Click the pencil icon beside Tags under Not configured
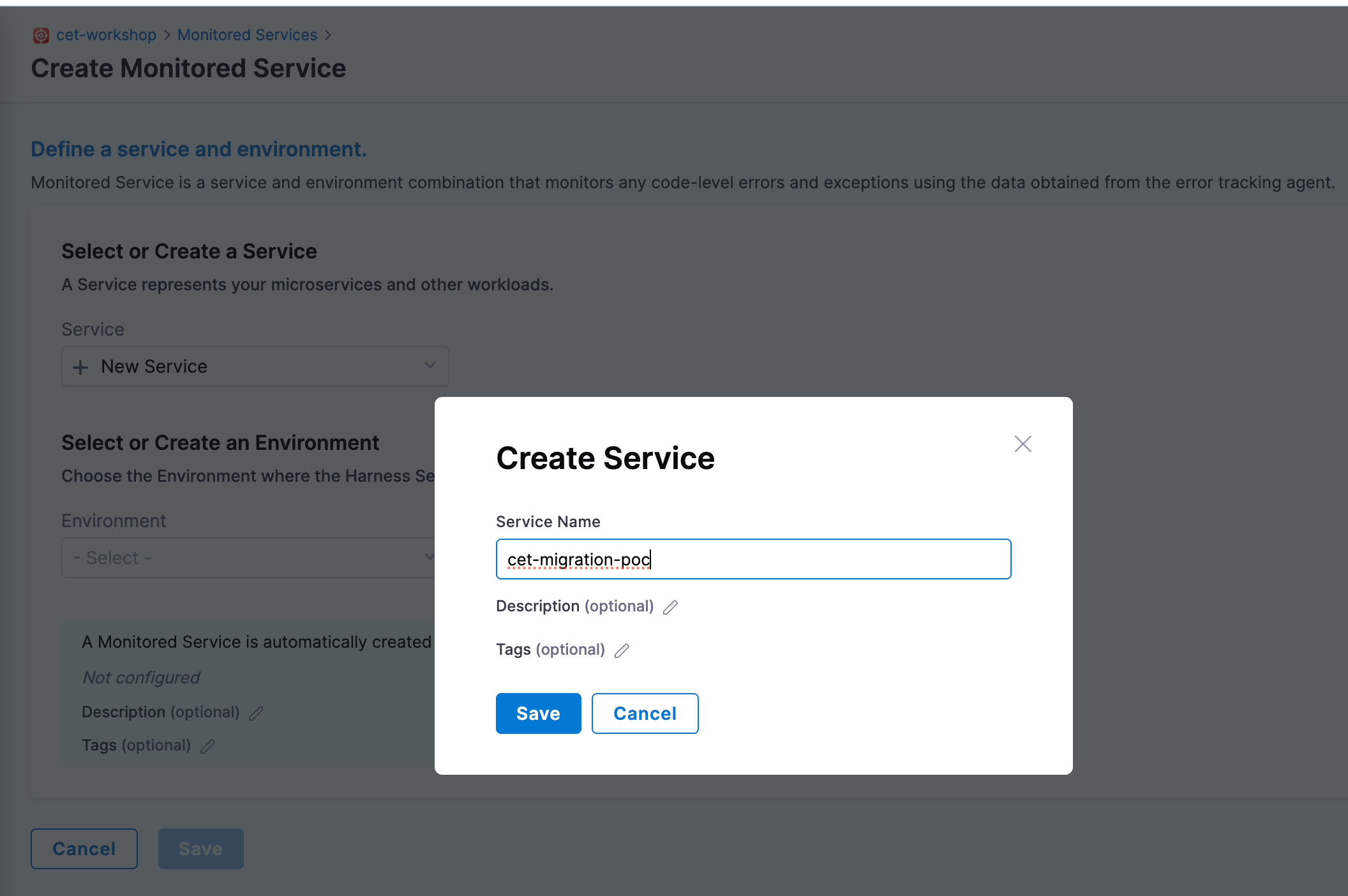Image resolution: width=1348 pixels, height=896 pixels. (207, 746)
